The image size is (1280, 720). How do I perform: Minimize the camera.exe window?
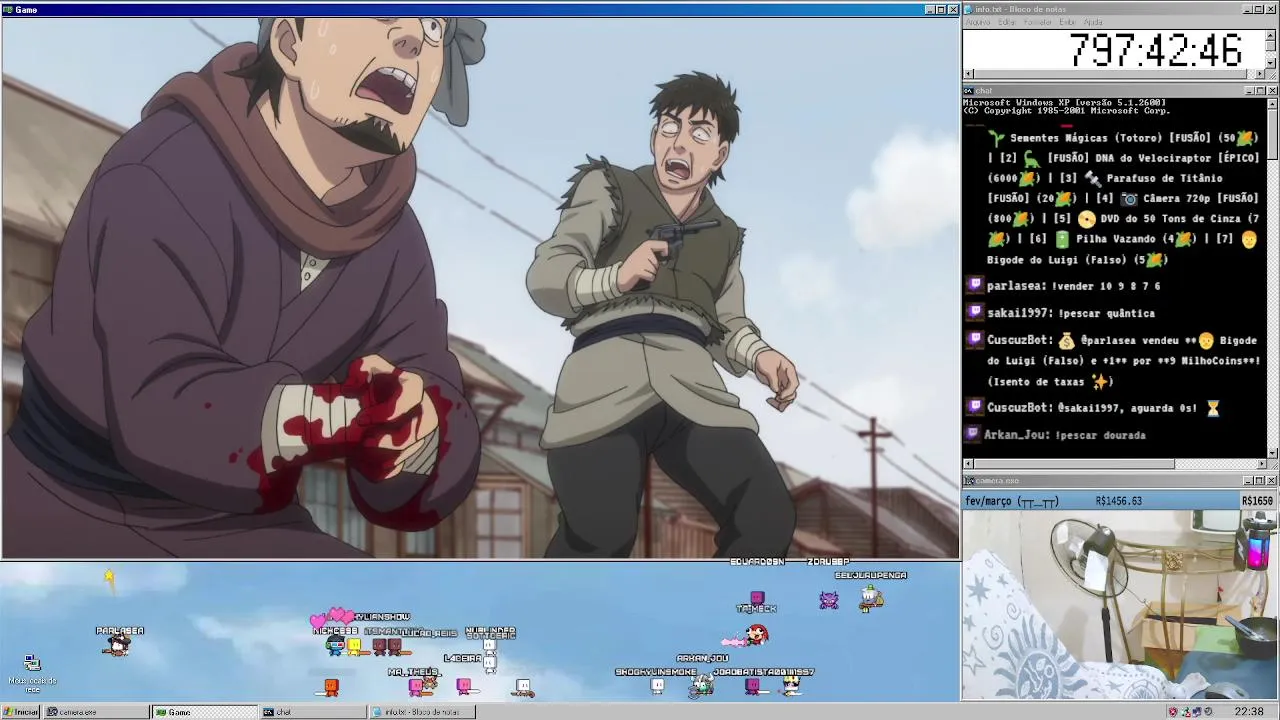point(1249,481)
